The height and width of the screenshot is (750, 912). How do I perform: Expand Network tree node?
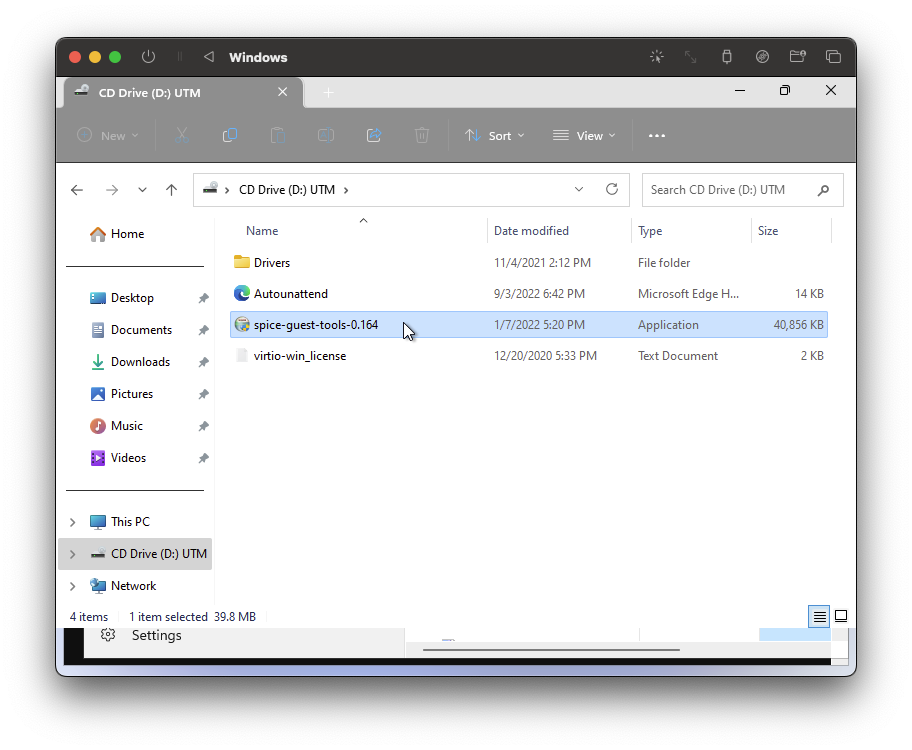pos(72,586)
